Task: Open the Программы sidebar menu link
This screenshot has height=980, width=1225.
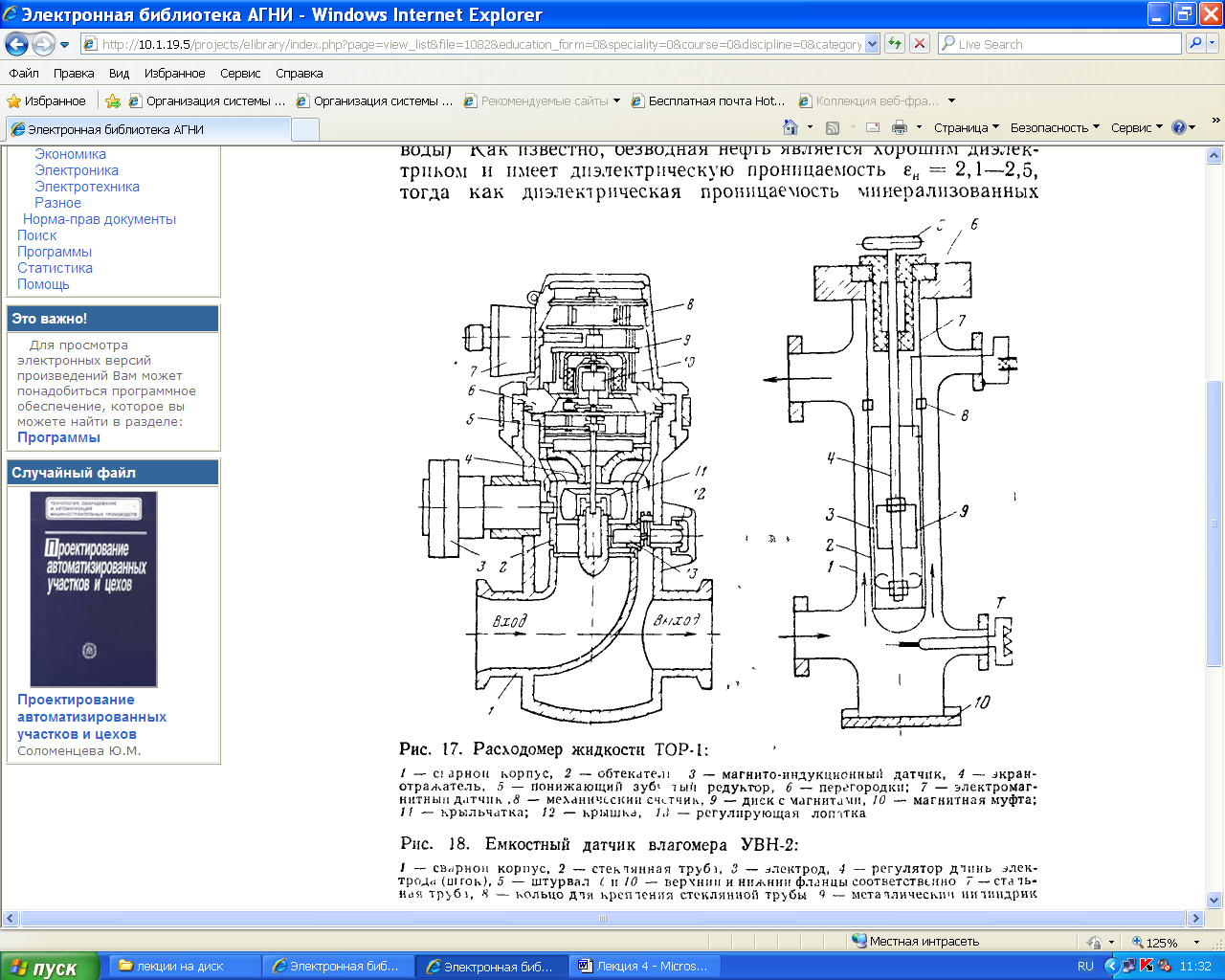Action: (x=55, y=252)
